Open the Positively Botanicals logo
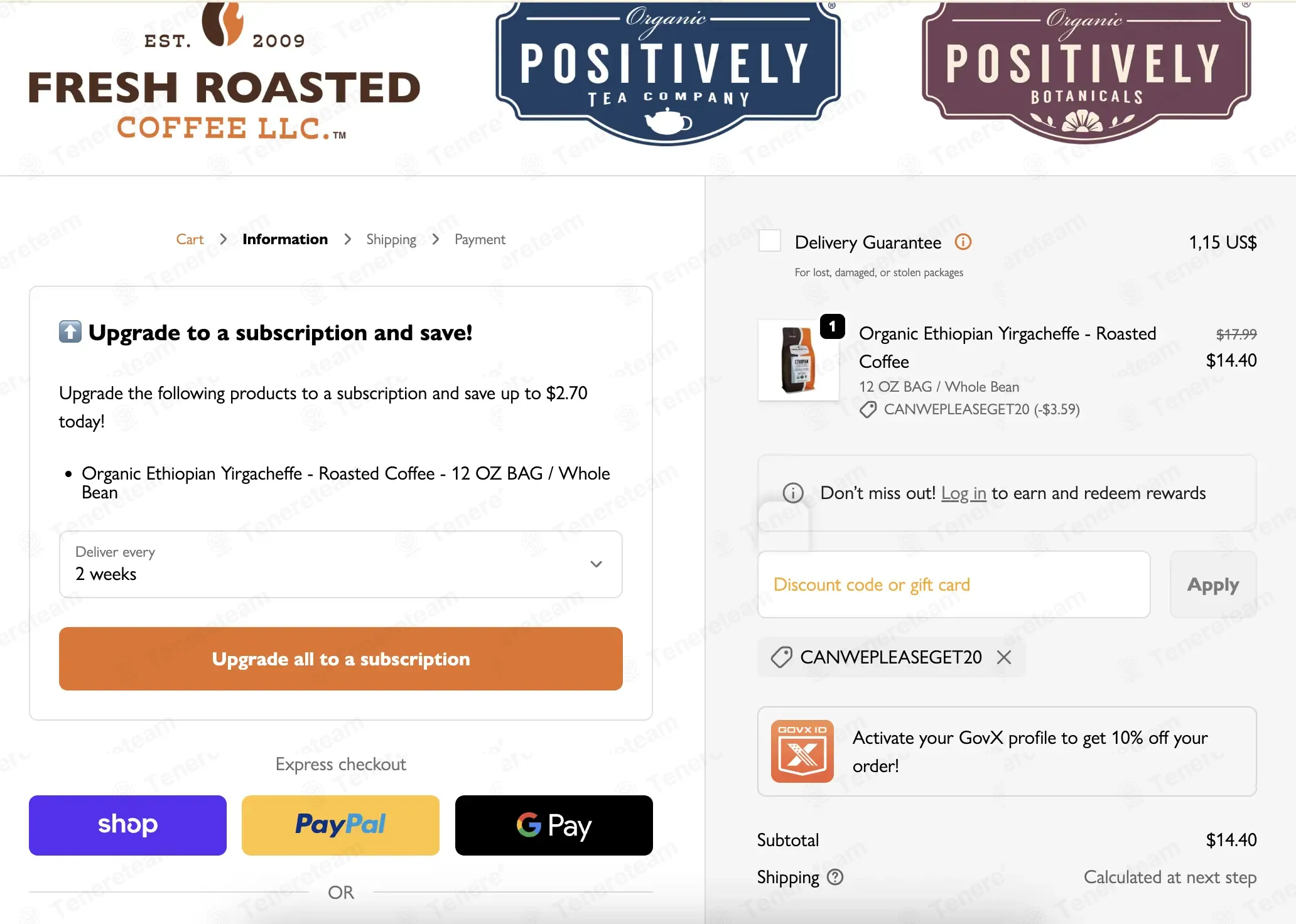 coord(1086,72)
